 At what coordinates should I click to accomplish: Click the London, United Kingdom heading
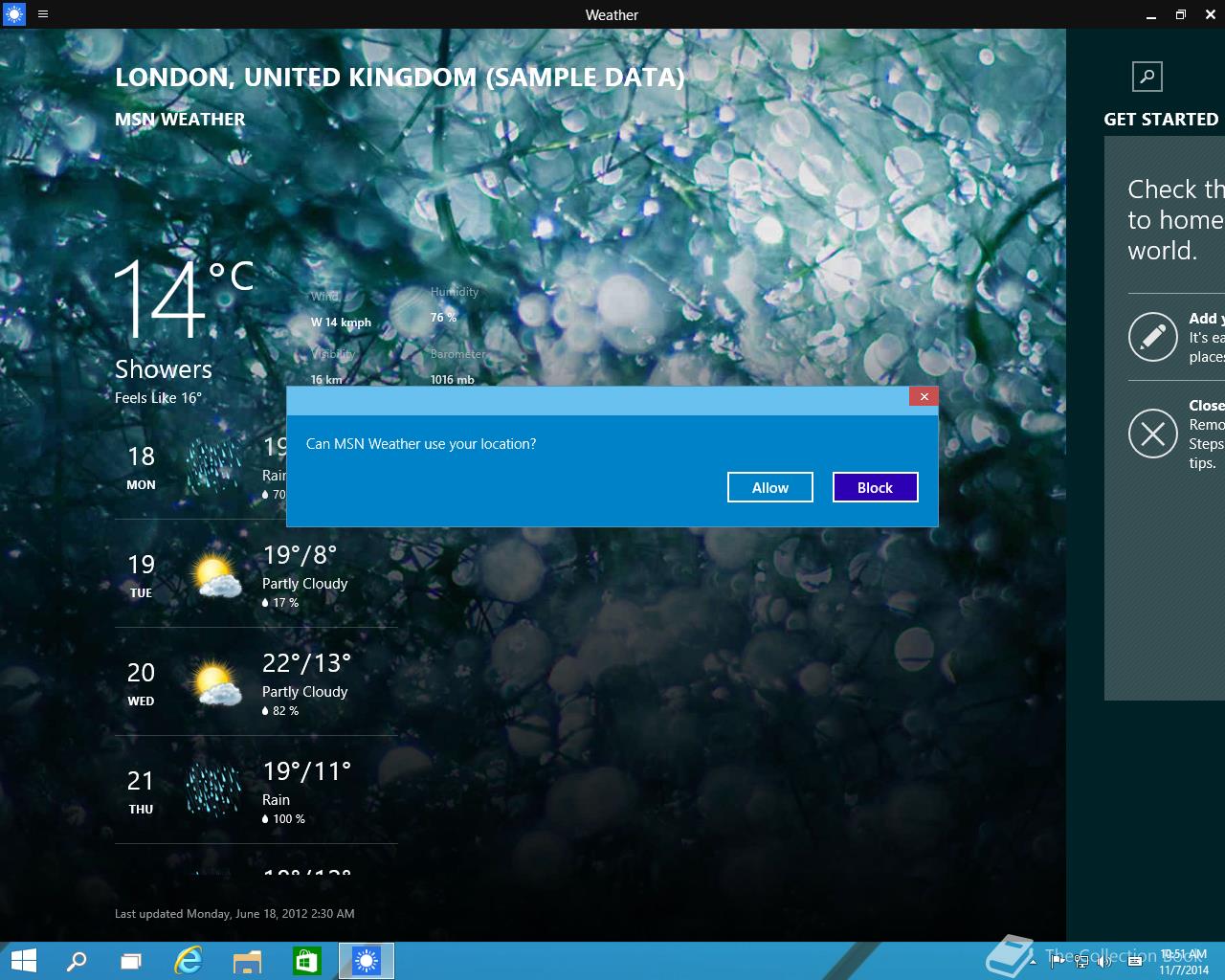pyautogui.click(x=400, y=78)
